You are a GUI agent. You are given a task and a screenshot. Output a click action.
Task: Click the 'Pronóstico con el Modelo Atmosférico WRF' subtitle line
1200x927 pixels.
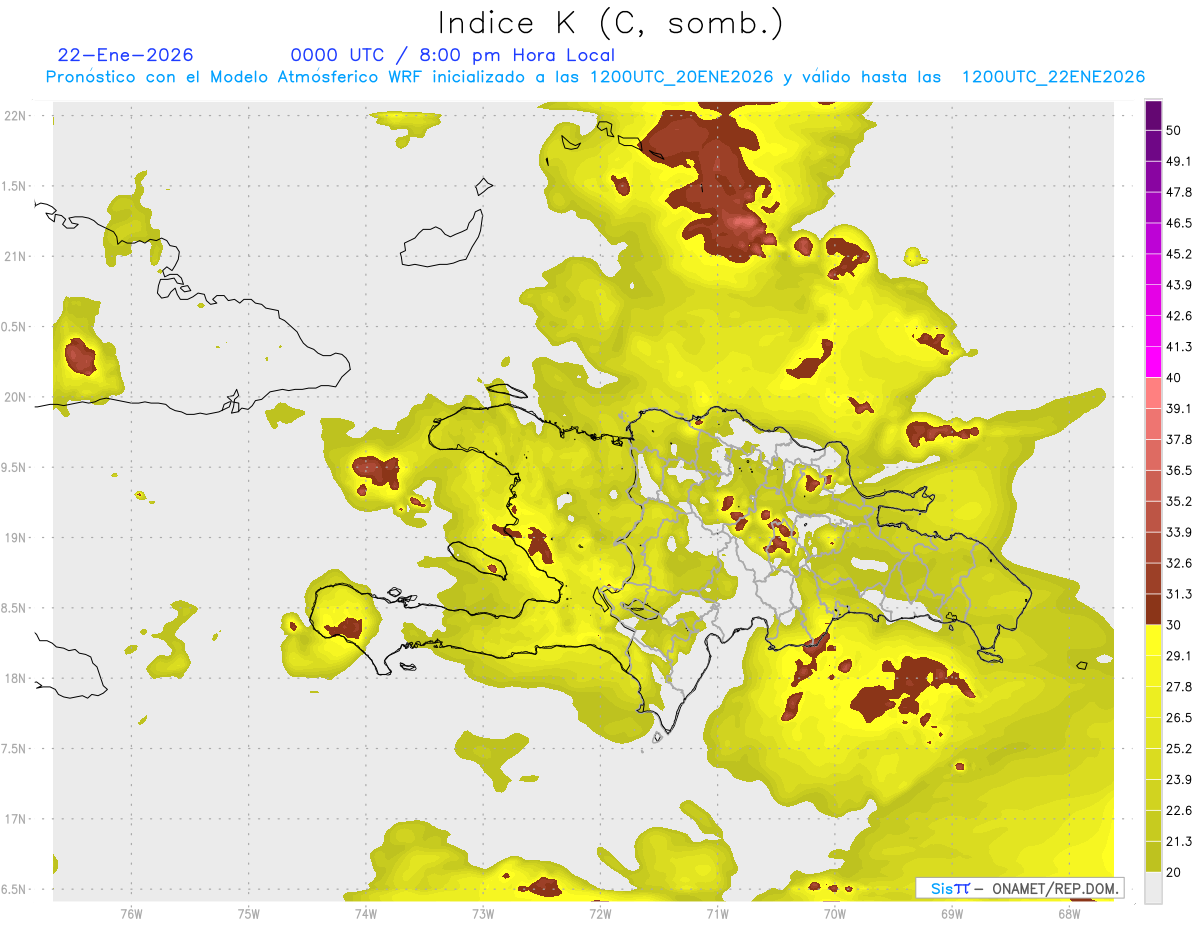595,77
